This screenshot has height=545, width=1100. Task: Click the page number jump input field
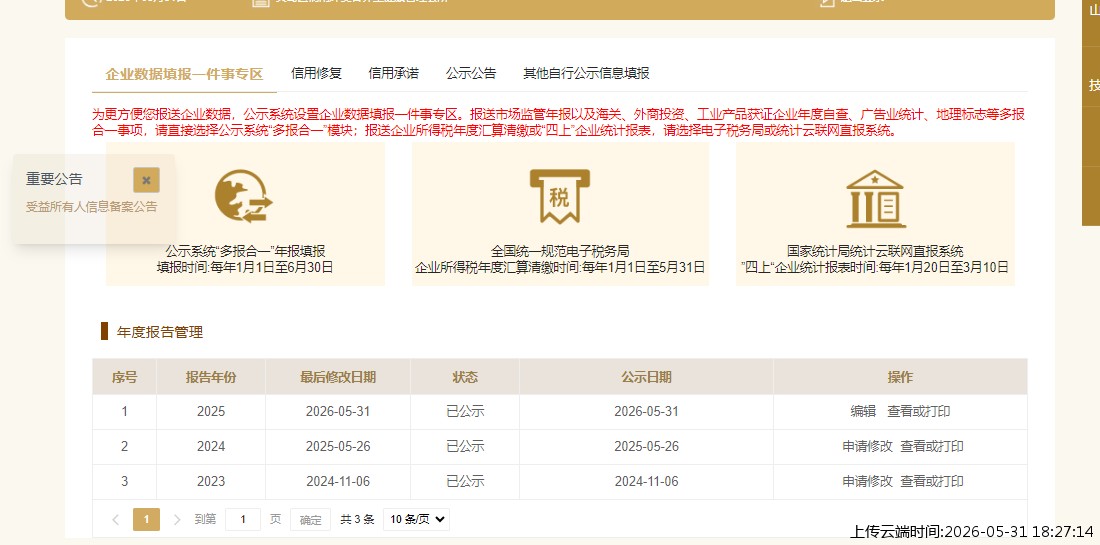tap(243, 520)
